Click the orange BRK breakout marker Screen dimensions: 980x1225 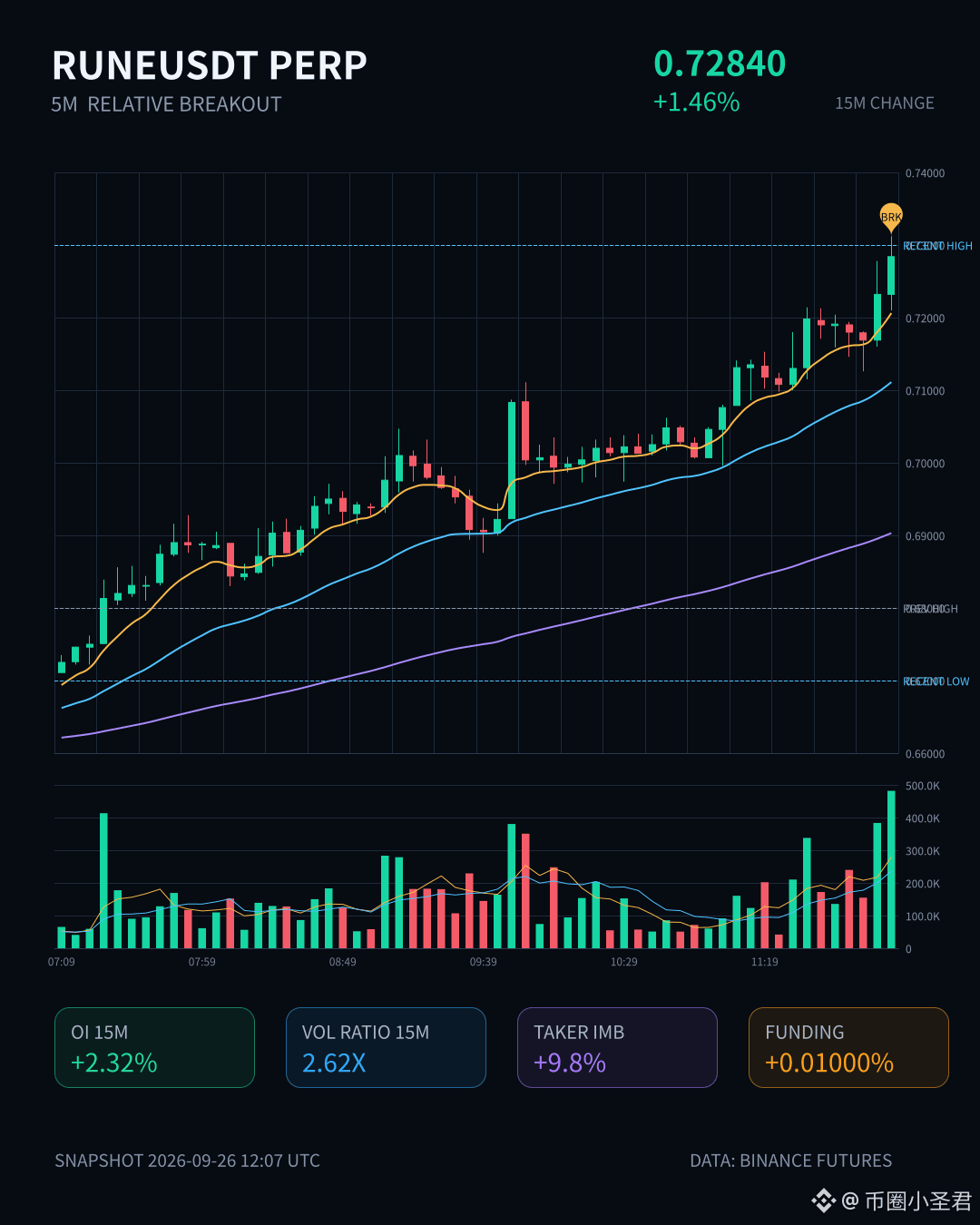891,216
